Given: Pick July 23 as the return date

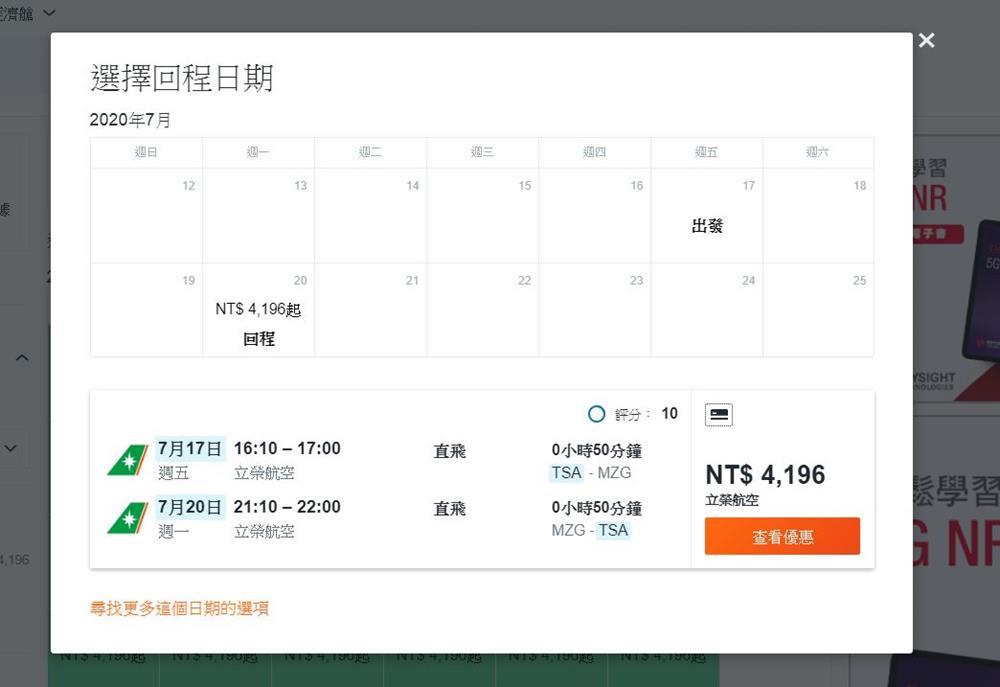Looking at the screenshot, I should 594,310.
